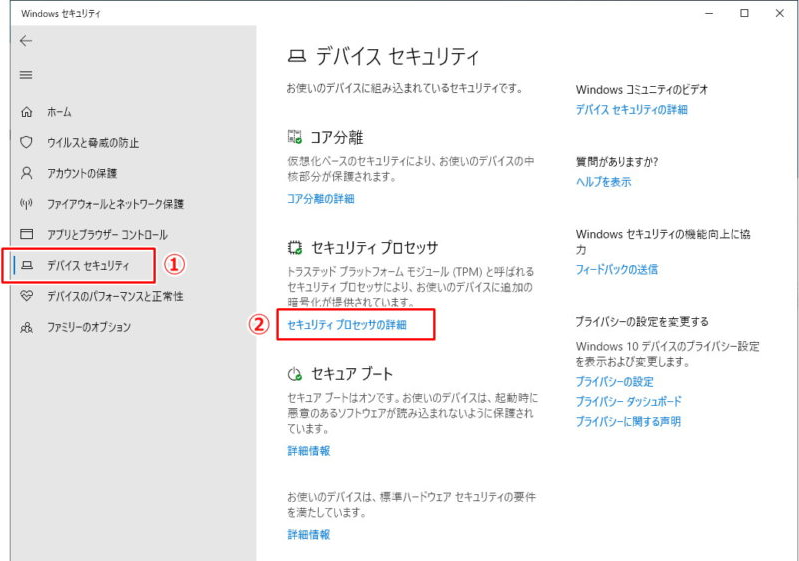The width and height of the screenshot is (799, 561).
Task: Click the コア分離 section icon
Action: point(295,137)
